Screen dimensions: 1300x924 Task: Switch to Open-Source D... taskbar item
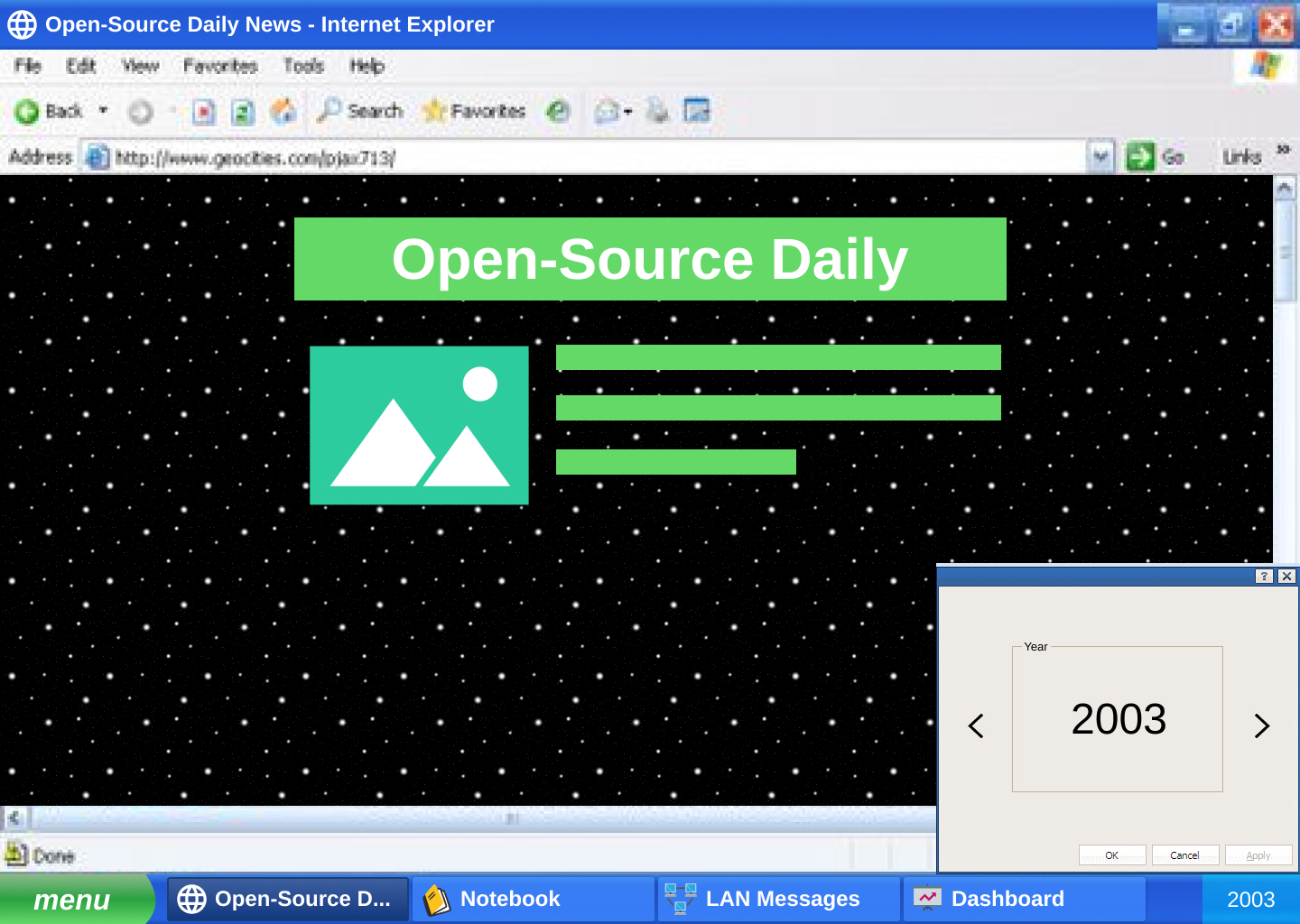tap(288, 899)
